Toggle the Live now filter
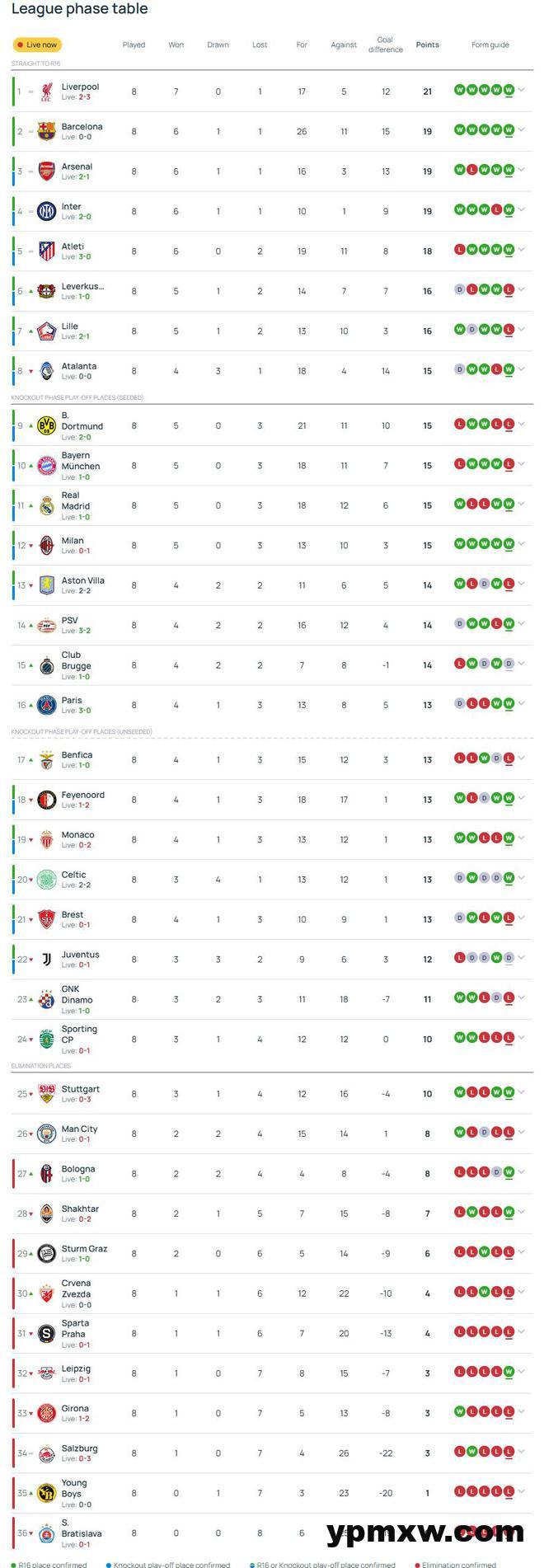The height and width of the screenshot is (1568, 544). point(37,45)
